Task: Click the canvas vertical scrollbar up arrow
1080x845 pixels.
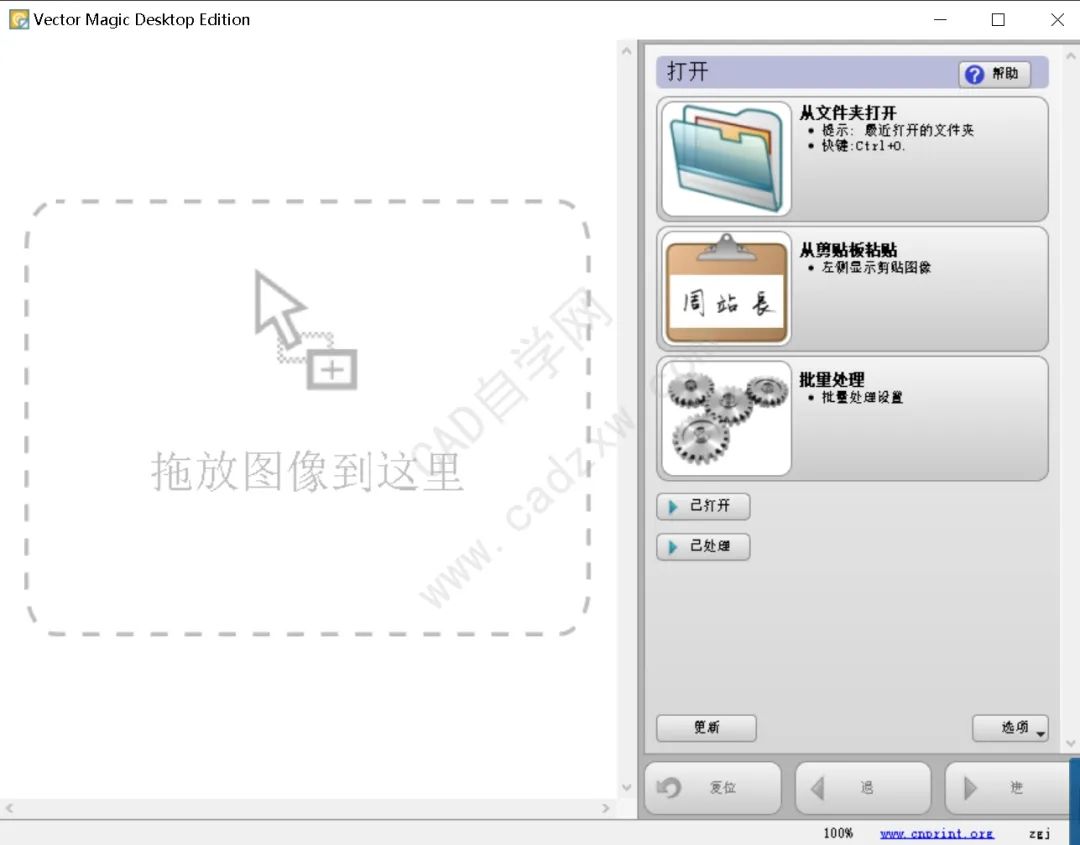Action: tap(626, 51)
